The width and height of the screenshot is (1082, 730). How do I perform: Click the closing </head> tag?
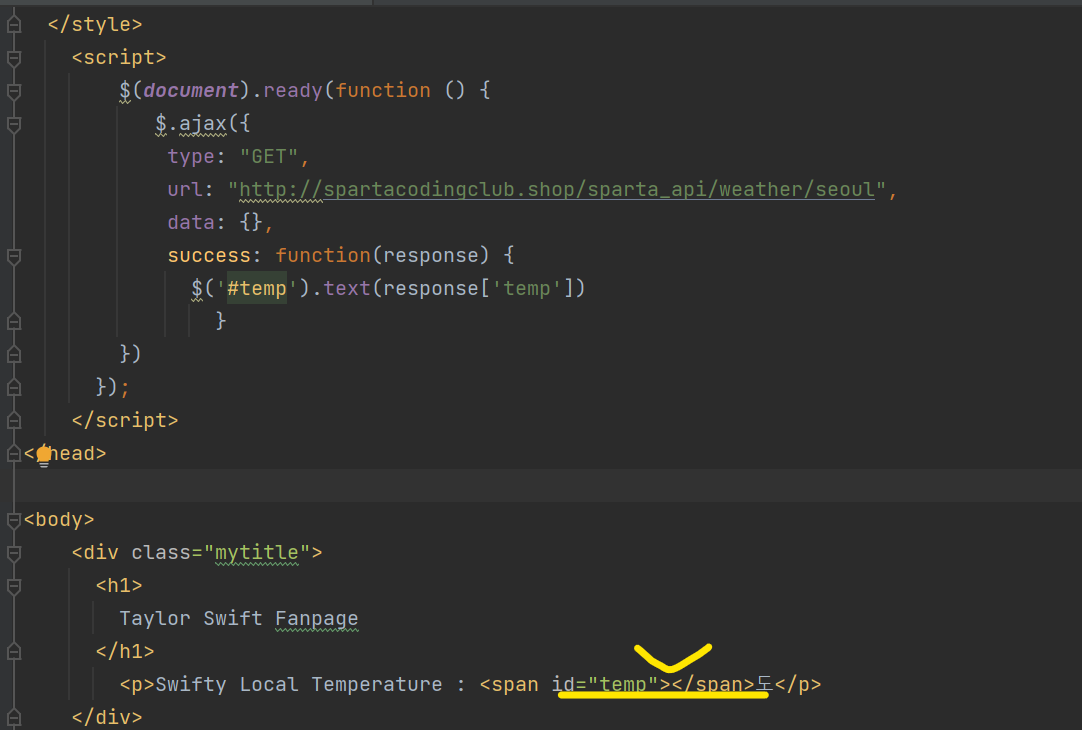(x=65, y=453)
